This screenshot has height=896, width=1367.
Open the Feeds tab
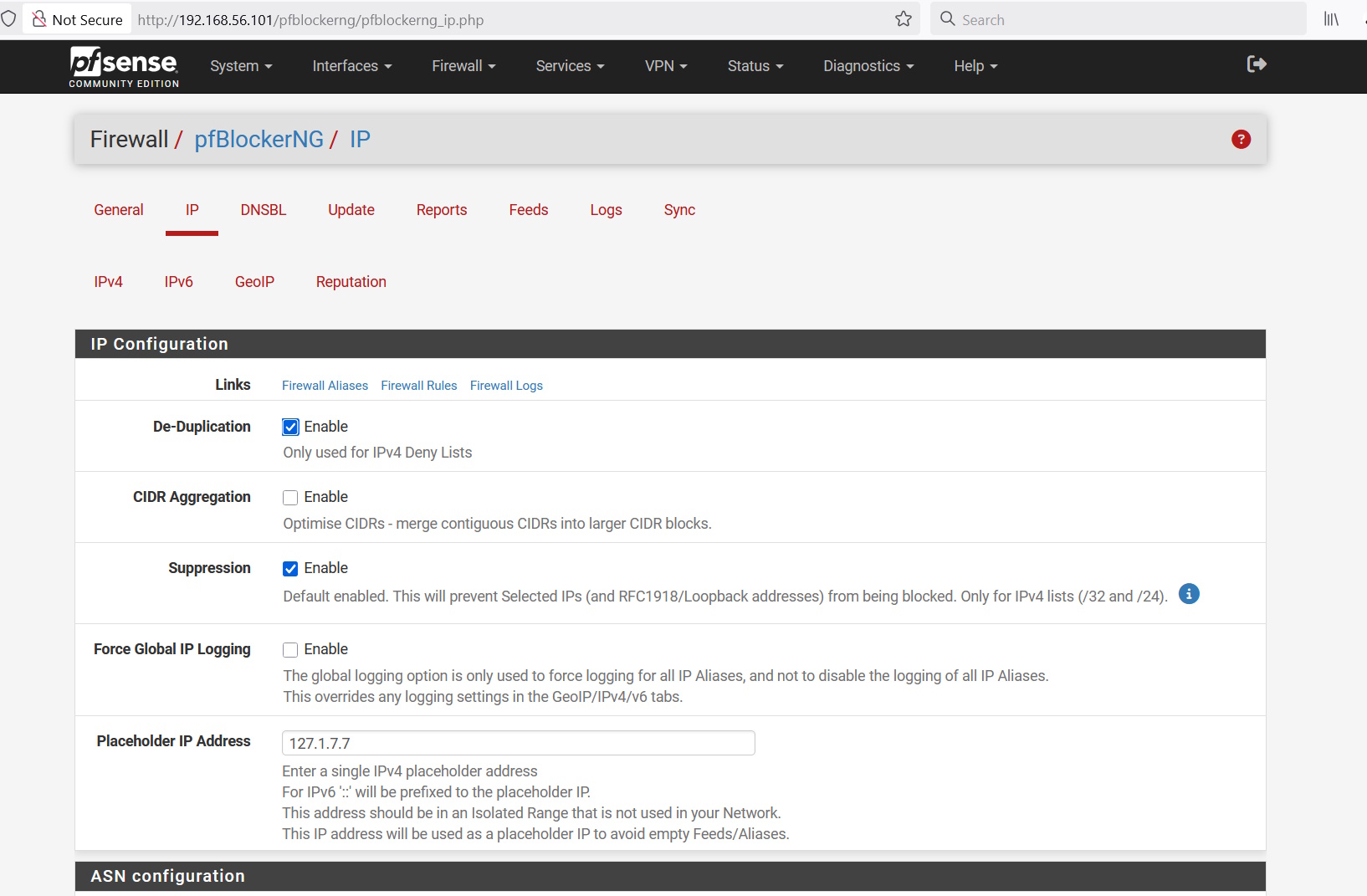tap(529, 210)
